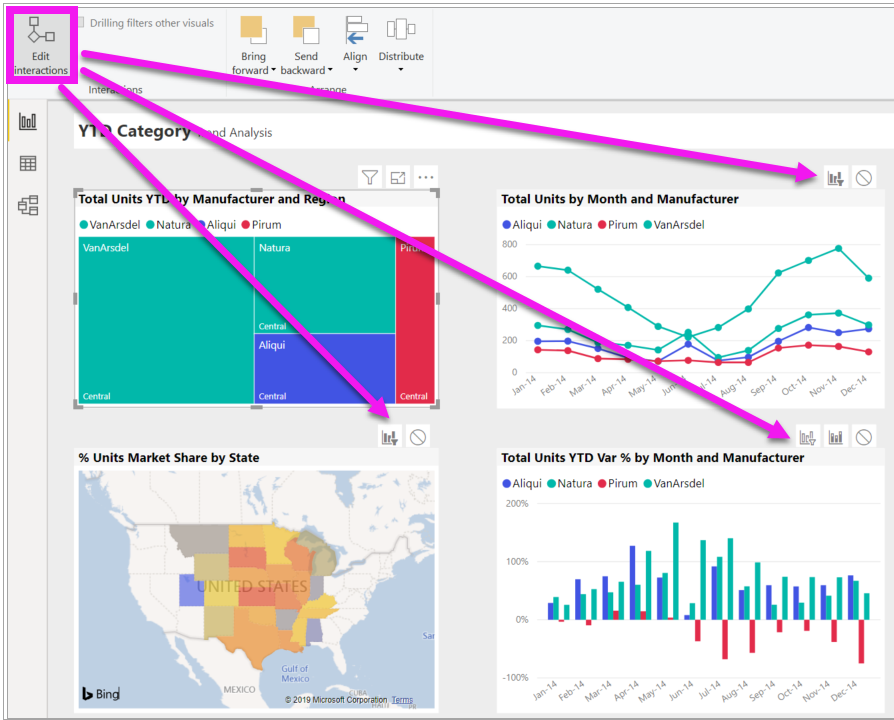
Task: Set filter interaction on the YTD Var % chart
Action: coord(807,437)
